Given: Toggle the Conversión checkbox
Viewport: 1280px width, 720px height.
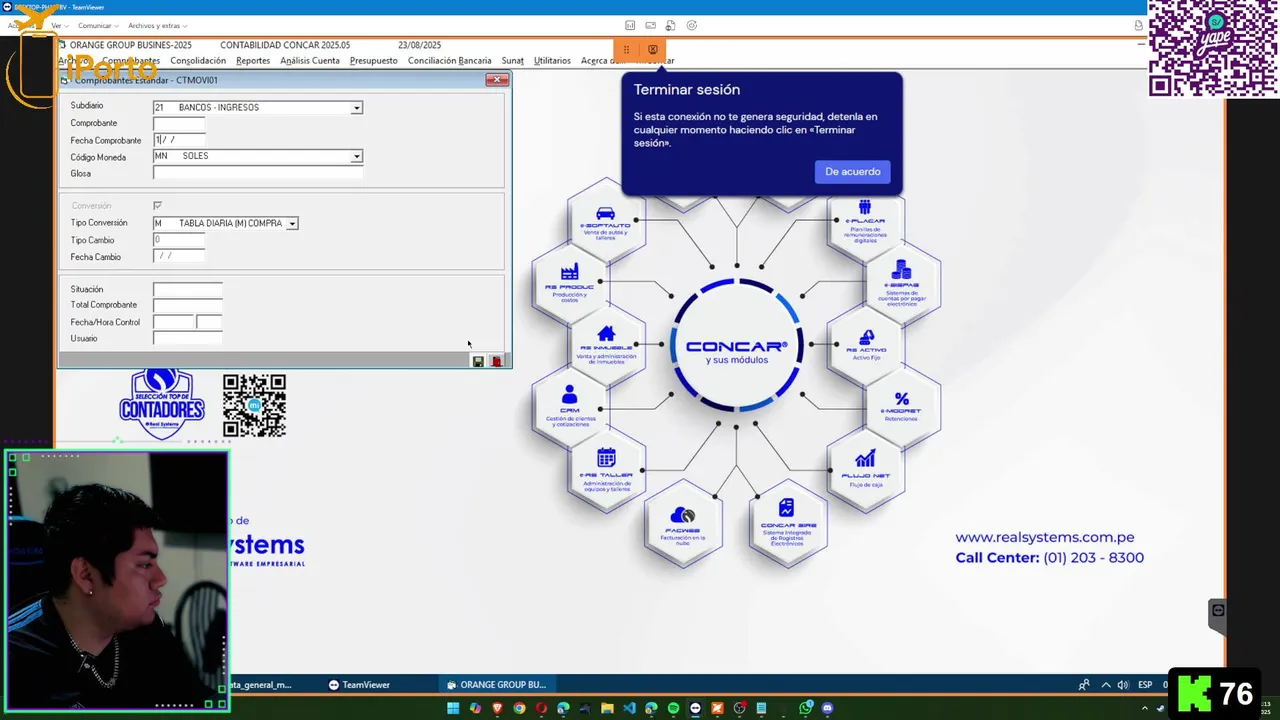Looking at the screenshot, I should 157,206.
